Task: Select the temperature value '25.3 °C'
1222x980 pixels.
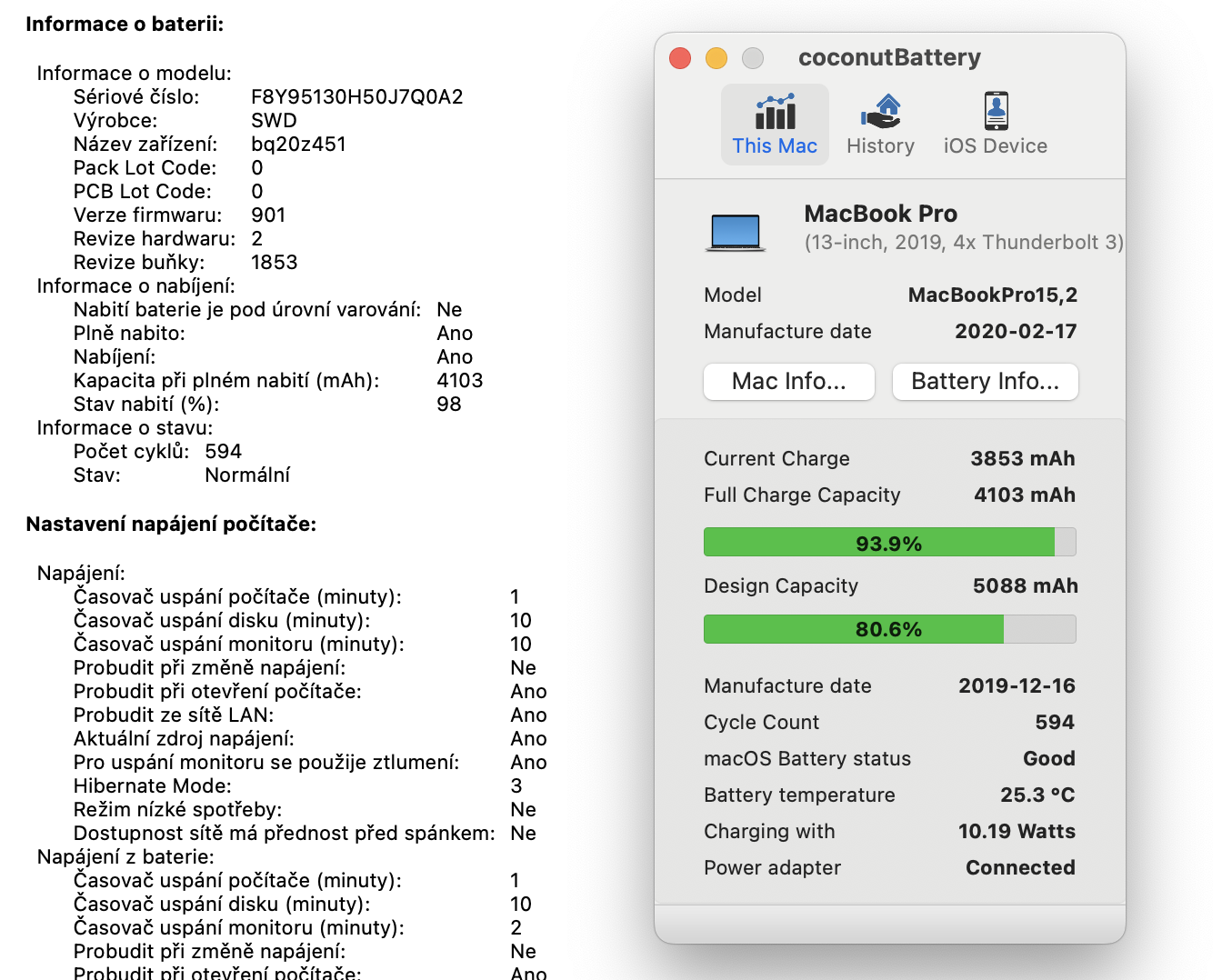Action: click(1037, 795)
